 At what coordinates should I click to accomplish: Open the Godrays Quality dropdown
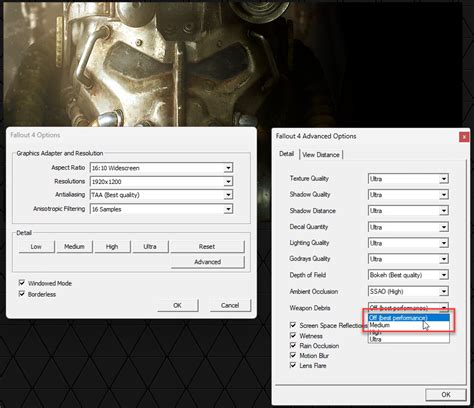(408, 259)
